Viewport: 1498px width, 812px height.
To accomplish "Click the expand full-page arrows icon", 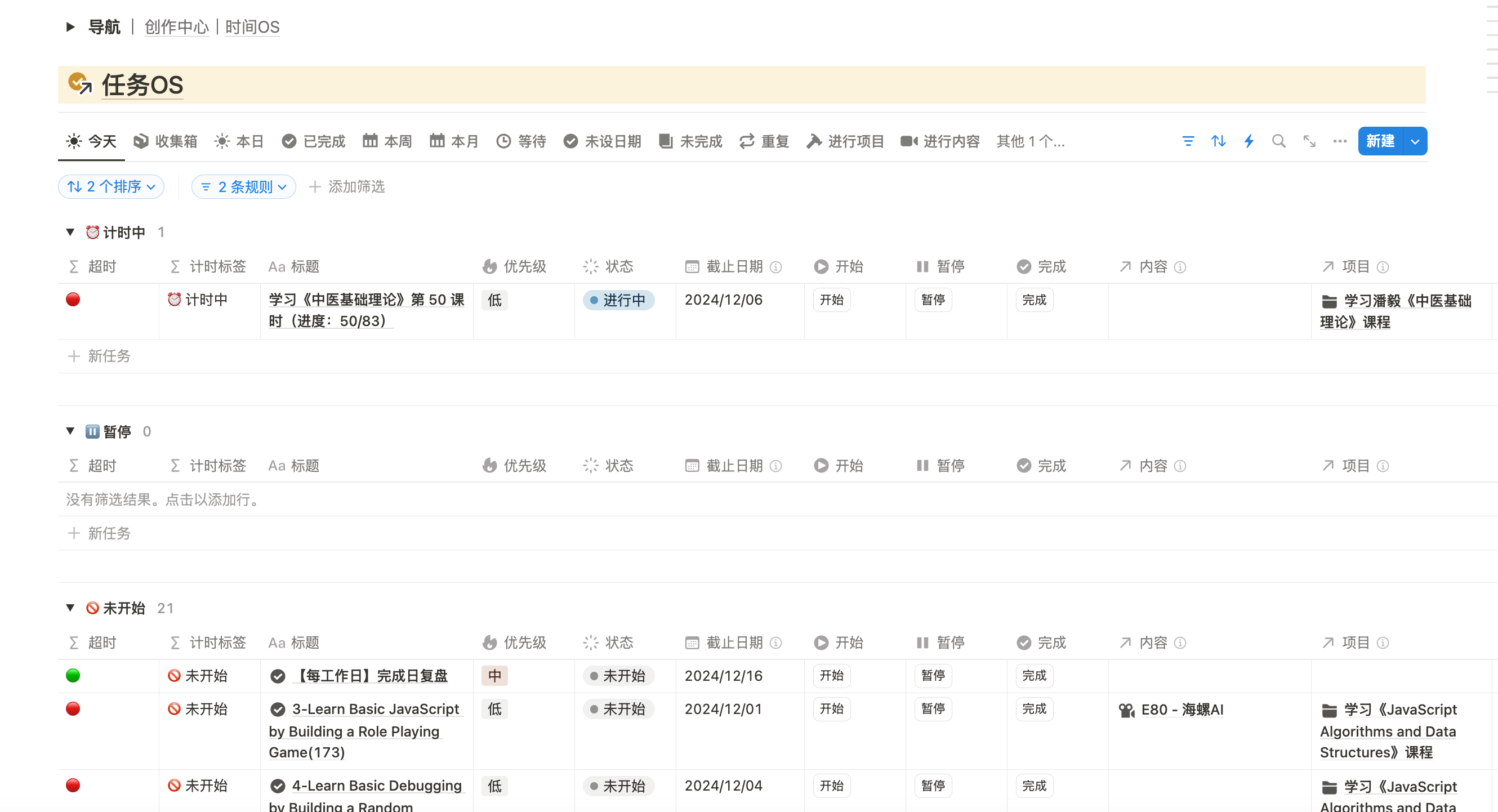I will 1309,141.
